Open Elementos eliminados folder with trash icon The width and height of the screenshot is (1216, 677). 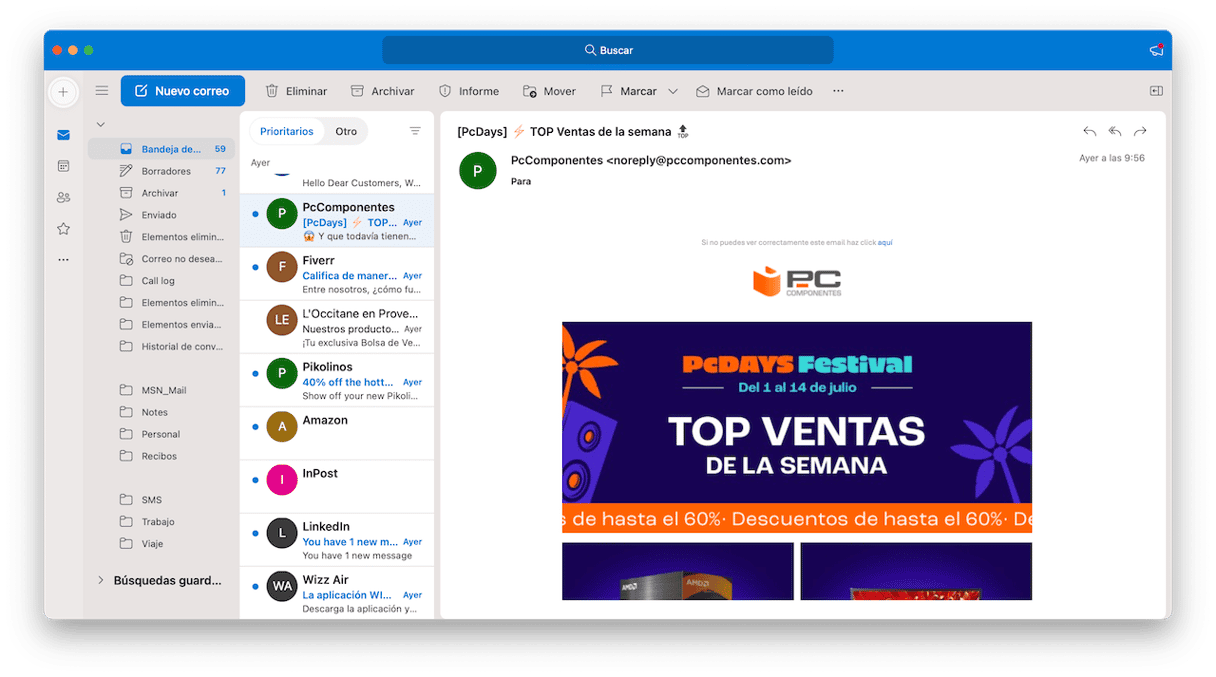click(x=161, y=237)
